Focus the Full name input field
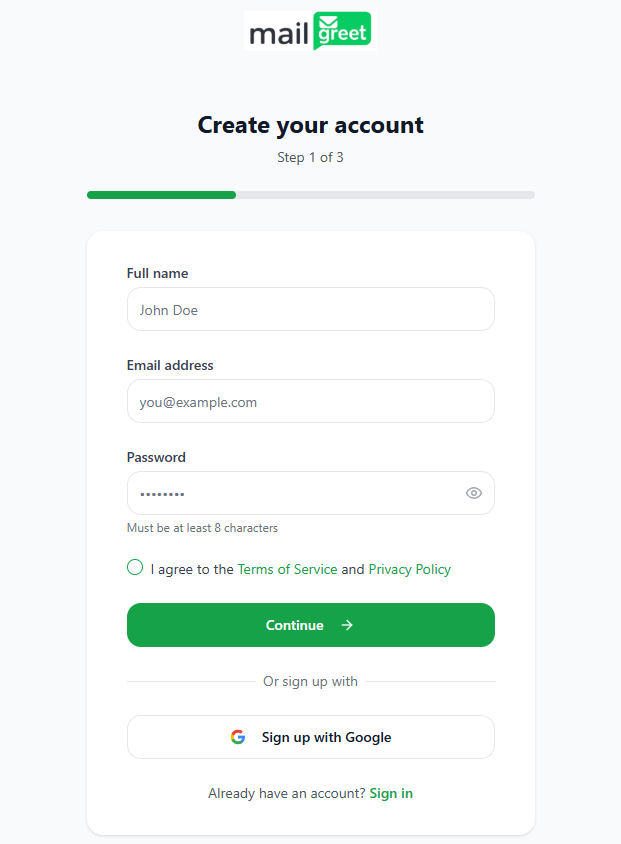Image resolution: width=621 pixels, height=844 pixels. click(310, 309)
